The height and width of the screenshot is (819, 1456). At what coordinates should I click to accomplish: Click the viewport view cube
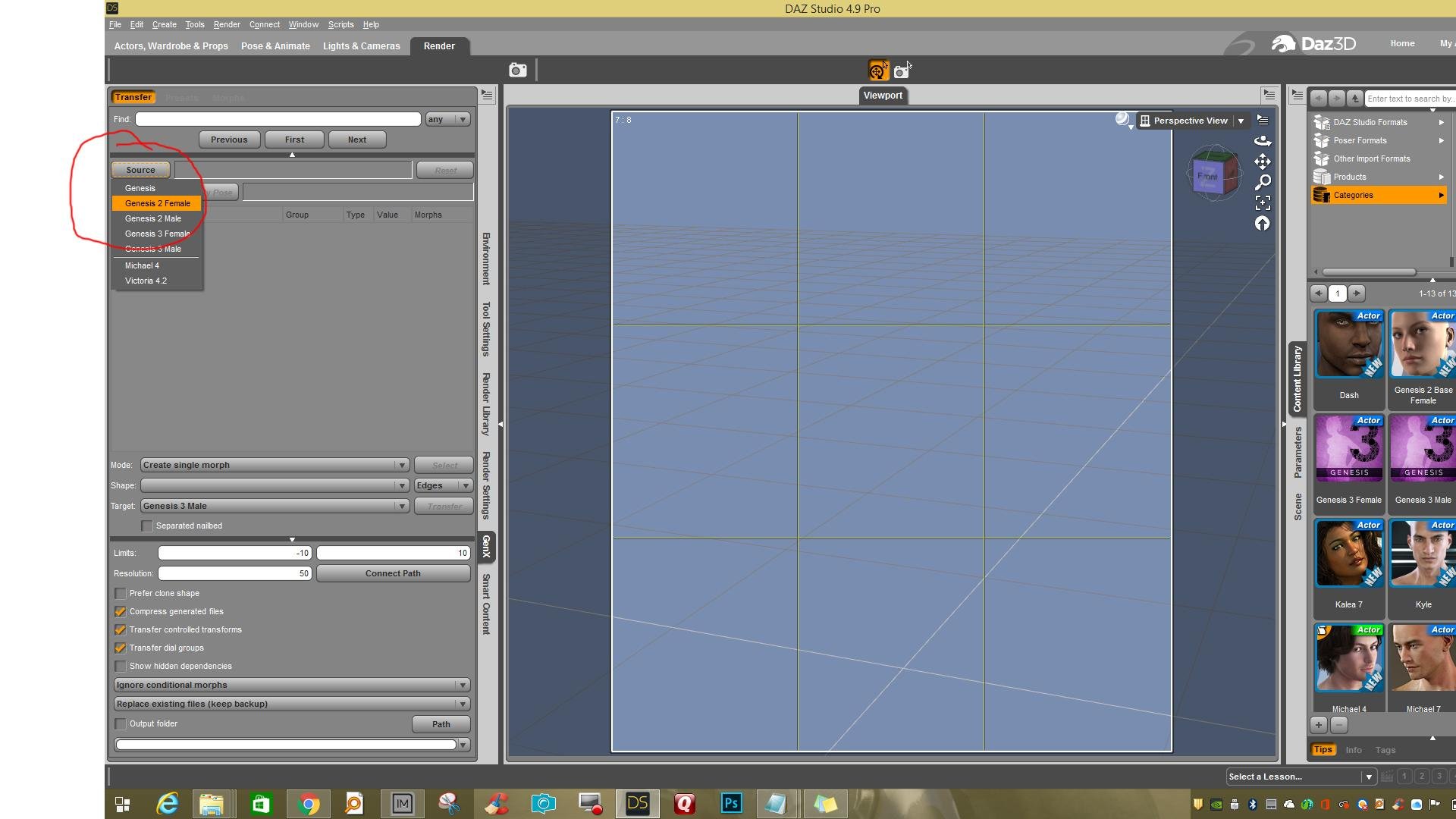[x=1213, y=175]
